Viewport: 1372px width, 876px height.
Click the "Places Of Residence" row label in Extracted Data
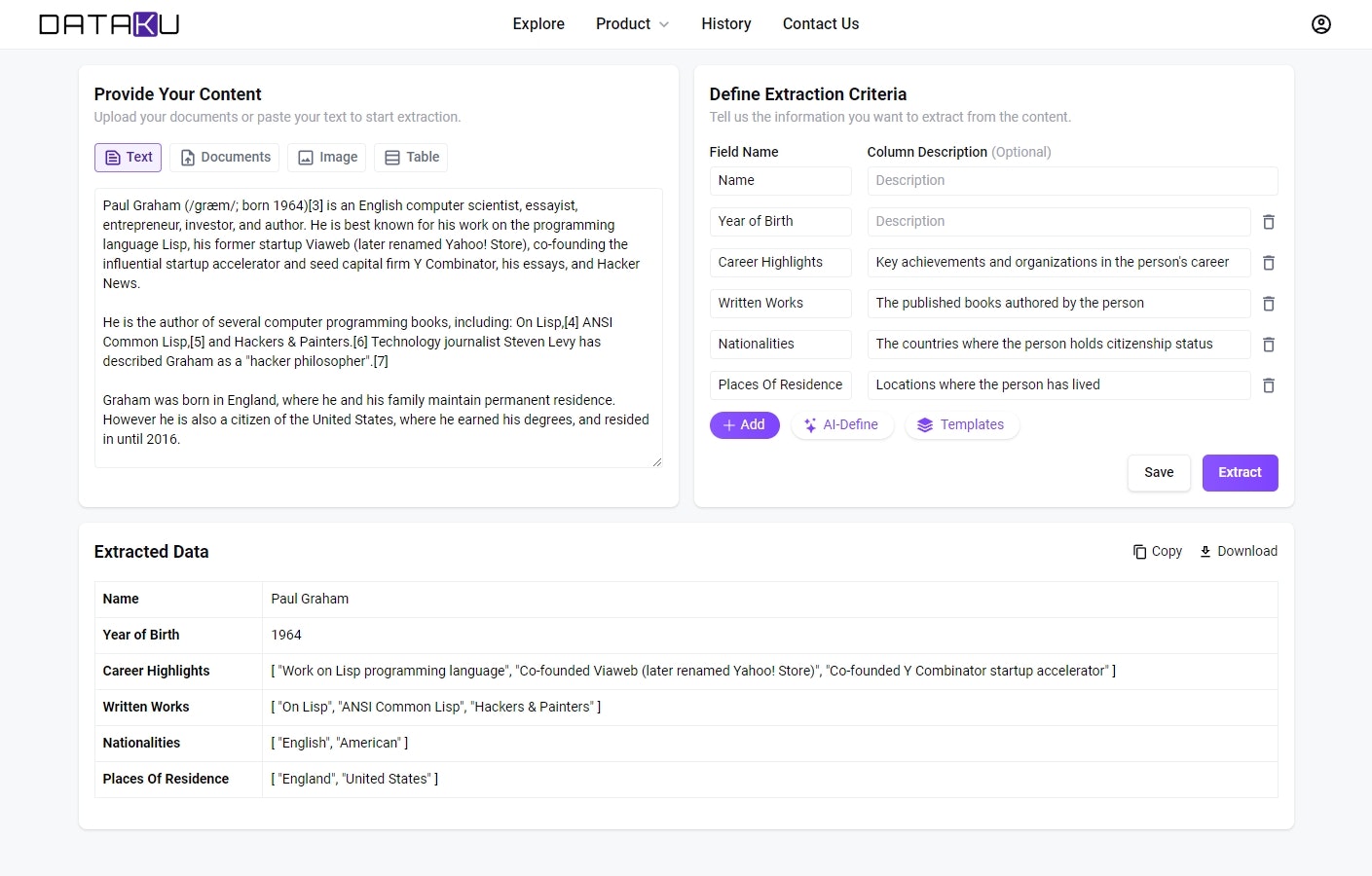(x=166, y=780)
